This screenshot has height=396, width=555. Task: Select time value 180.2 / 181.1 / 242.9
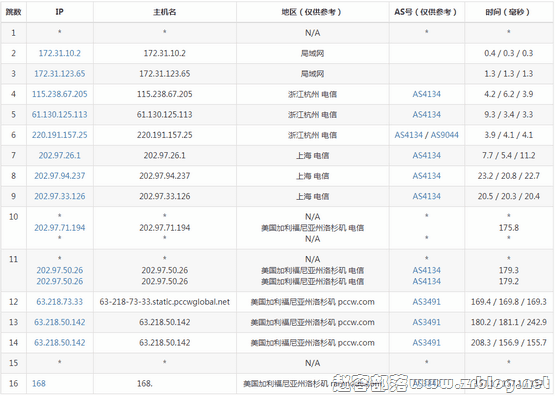pyautogui.click(x=509, y=322)
